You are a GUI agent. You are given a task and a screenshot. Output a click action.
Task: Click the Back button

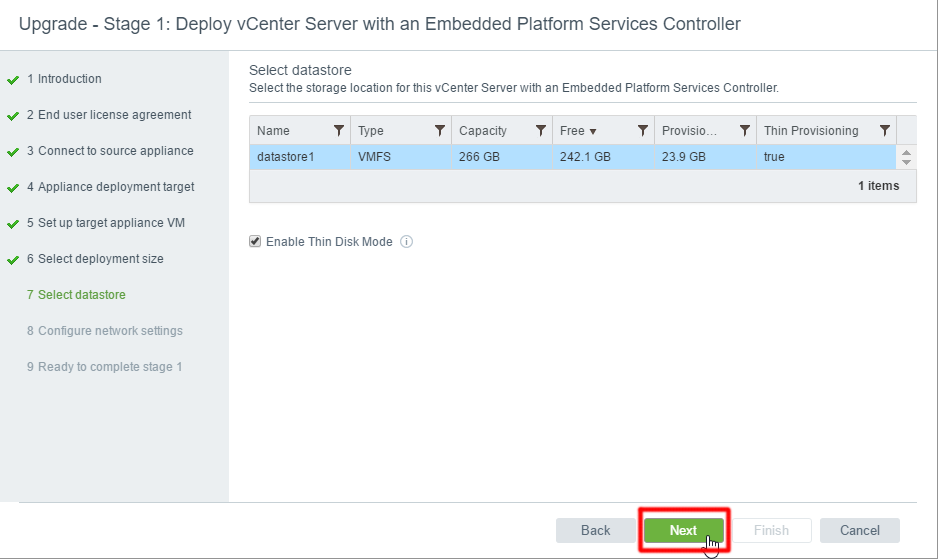[x=595, y=530]
